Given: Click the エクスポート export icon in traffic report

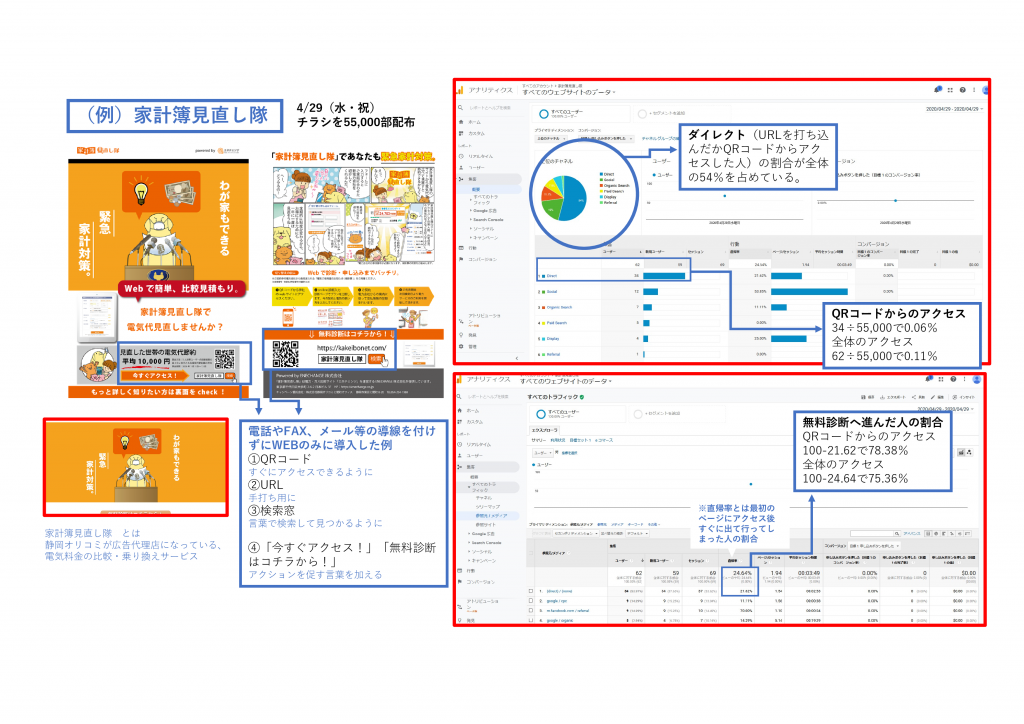Looking at the screenshot, I should (882, 397).
